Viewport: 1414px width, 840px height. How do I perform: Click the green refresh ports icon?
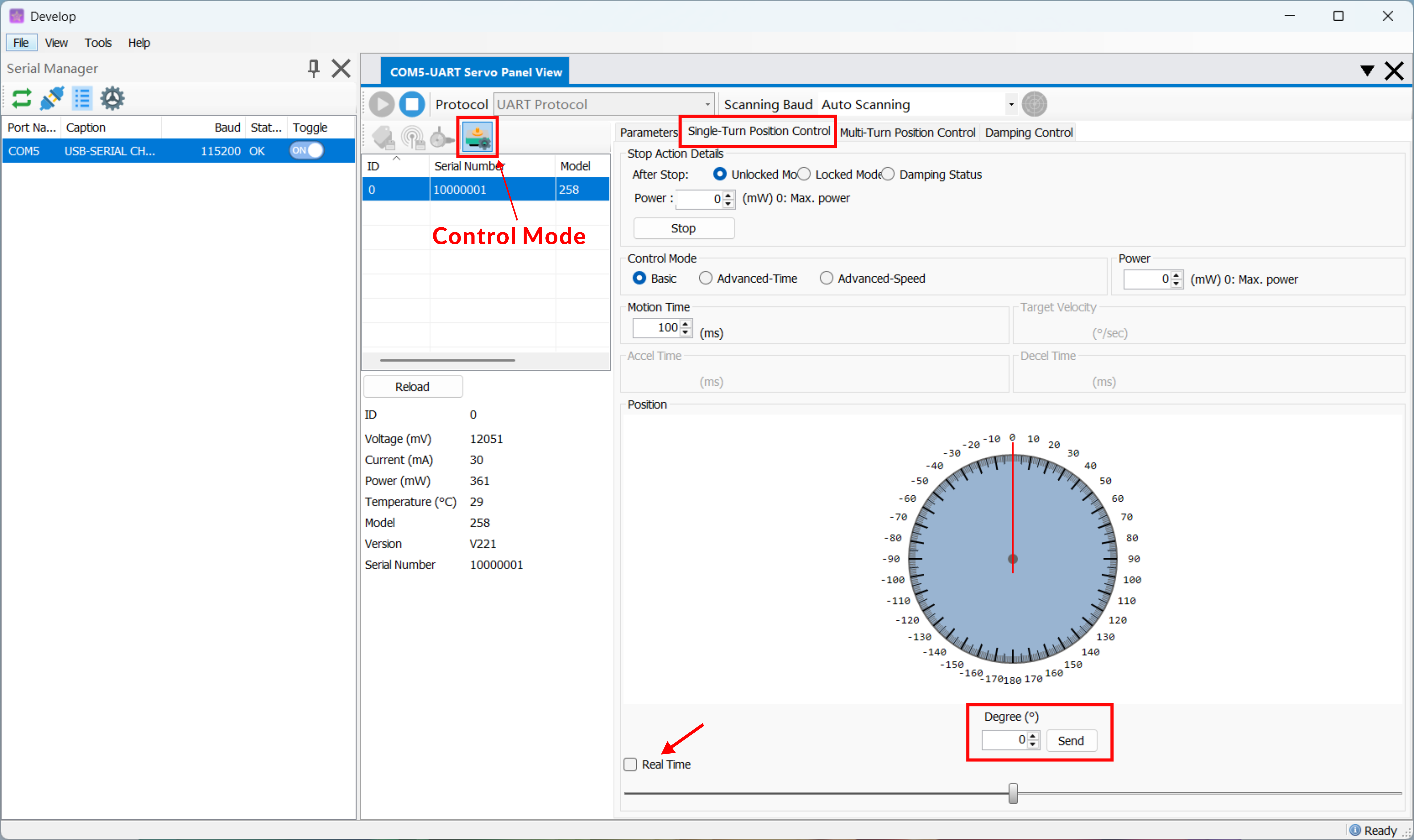(22, 98)
